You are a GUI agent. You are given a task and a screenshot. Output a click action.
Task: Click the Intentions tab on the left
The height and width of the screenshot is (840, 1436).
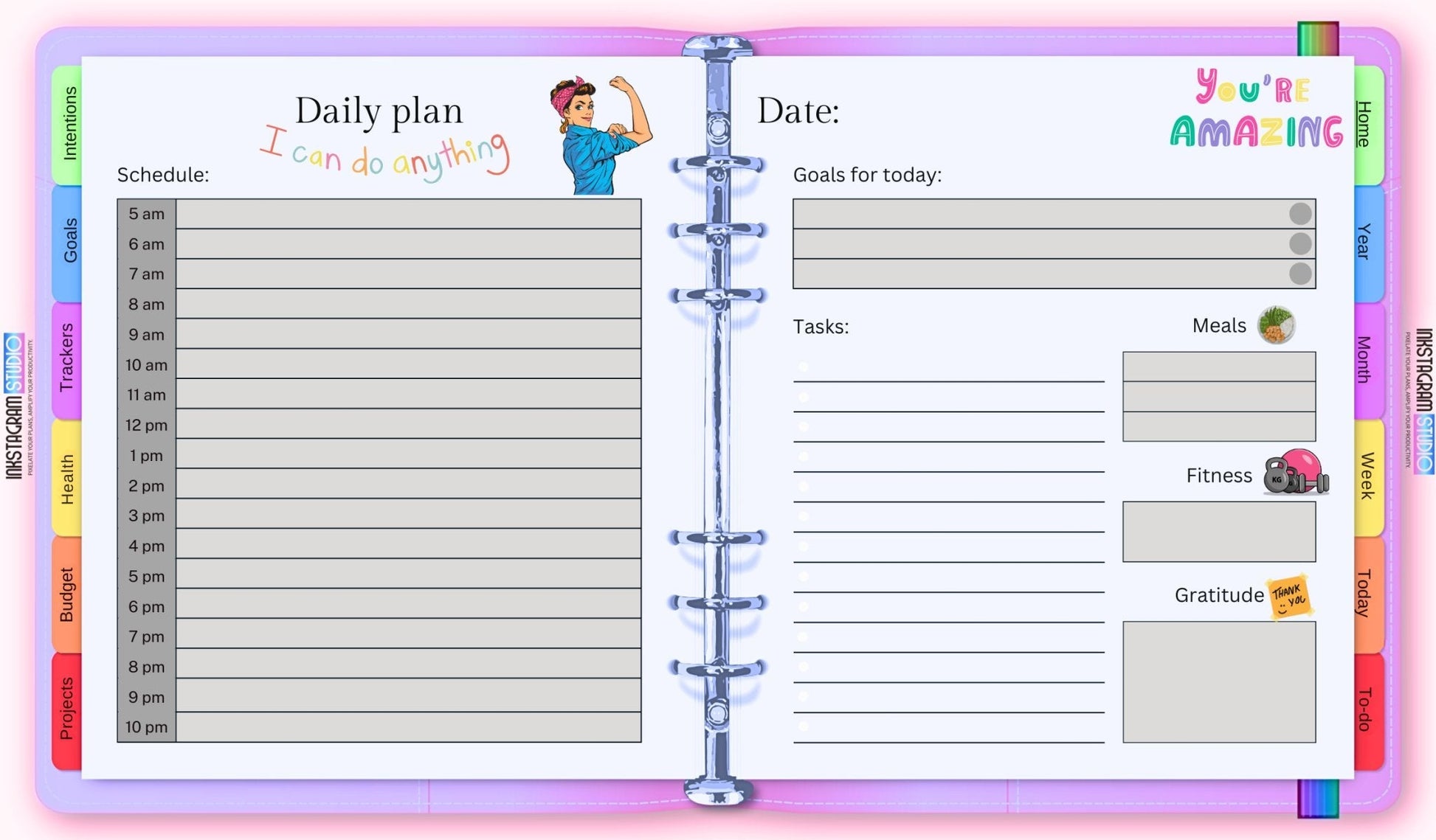point(71,119)
